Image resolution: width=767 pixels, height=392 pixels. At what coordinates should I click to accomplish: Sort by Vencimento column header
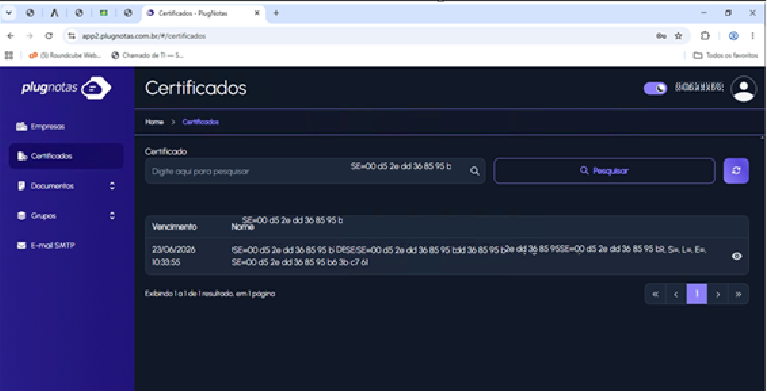pyautogui.click(x=175, y=227)
